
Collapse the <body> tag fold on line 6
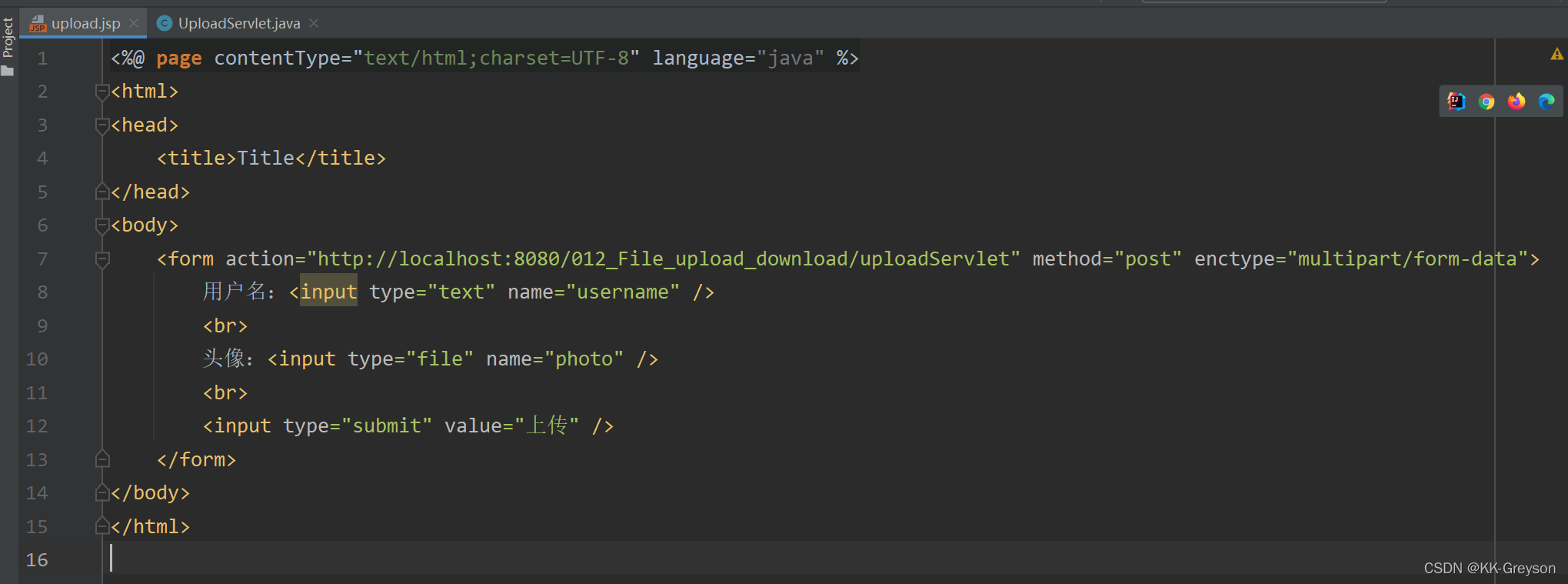tap(102, 225)
